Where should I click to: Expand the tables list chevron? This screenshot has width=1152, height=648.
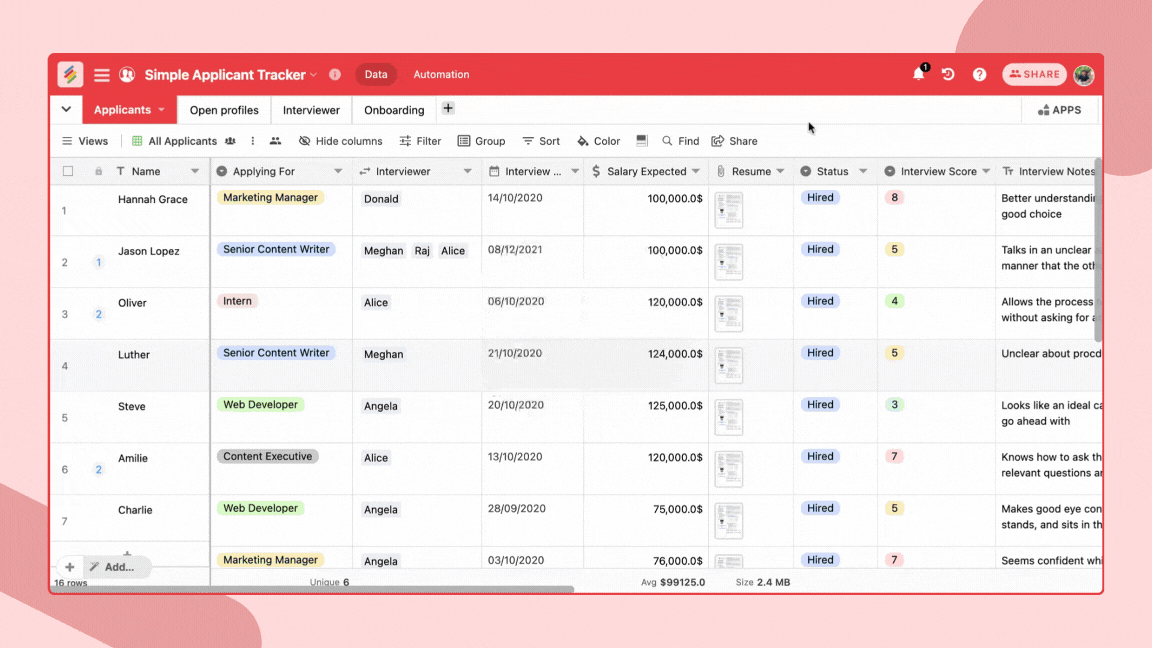pos(66,110)
